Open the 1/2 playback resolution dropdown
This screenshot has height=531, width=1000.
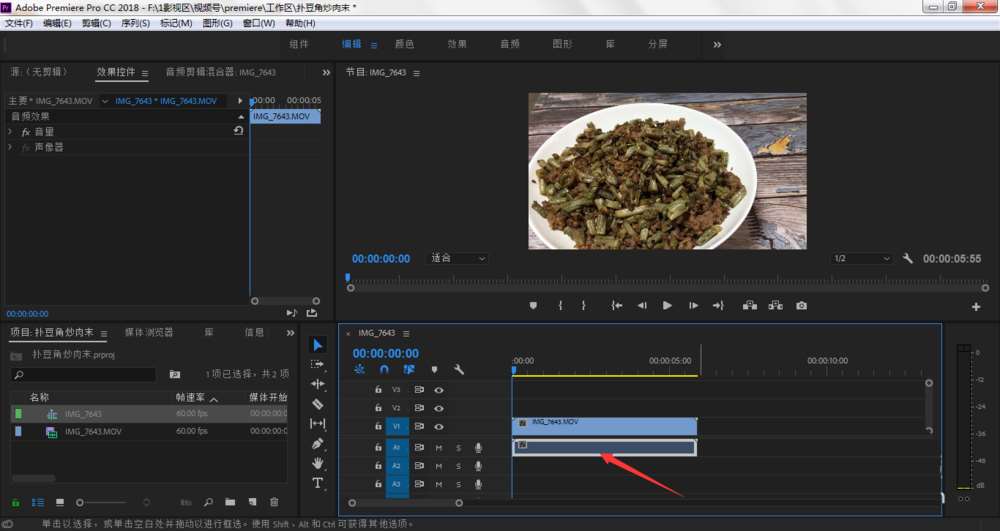click(x=861, y=258)
